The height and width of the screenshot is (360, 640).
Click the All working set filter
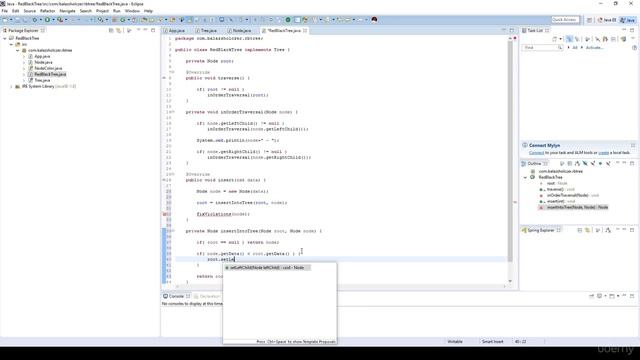[575, 48]
